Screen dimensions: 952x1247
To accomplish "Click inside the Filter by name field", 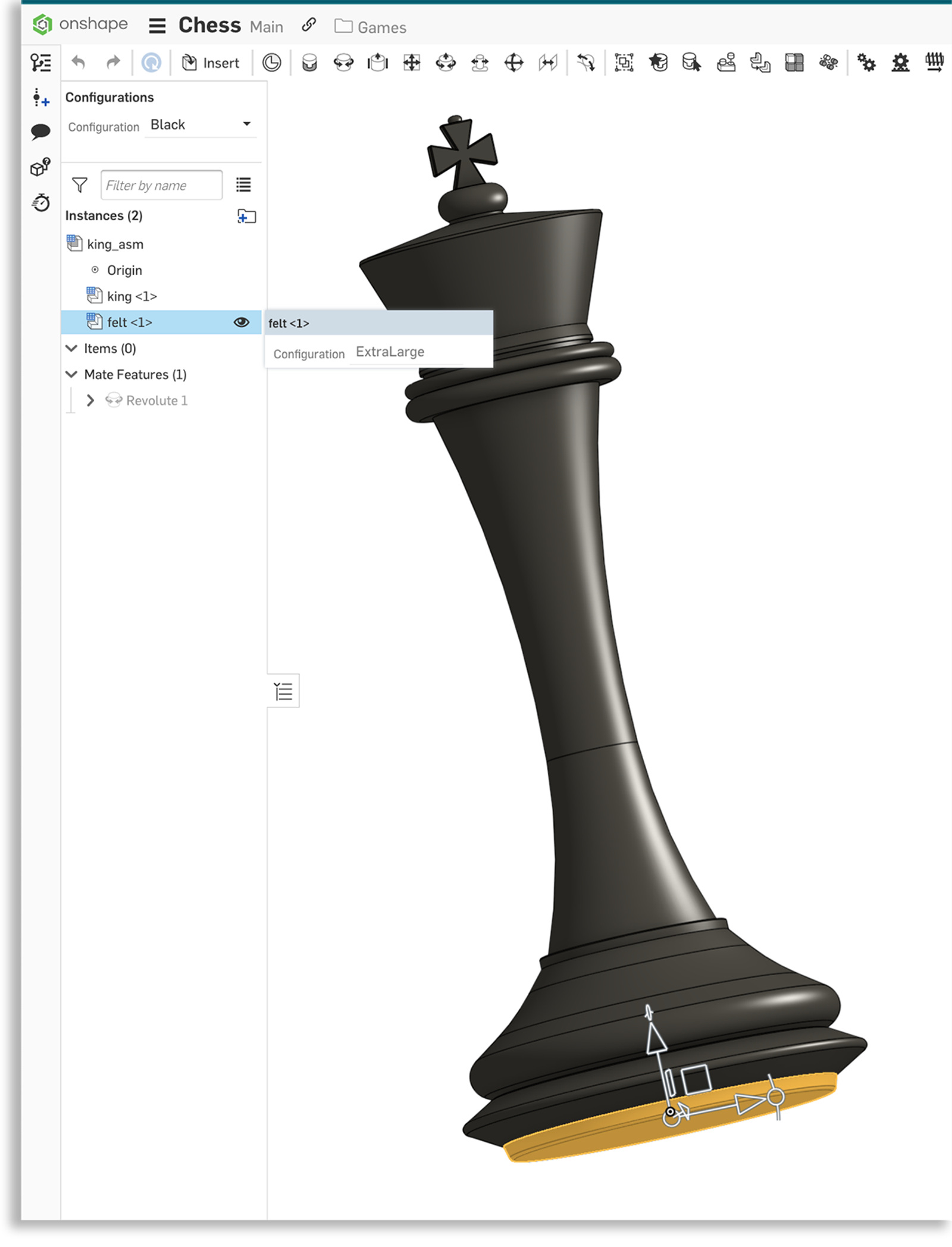I will pos(161,185).
